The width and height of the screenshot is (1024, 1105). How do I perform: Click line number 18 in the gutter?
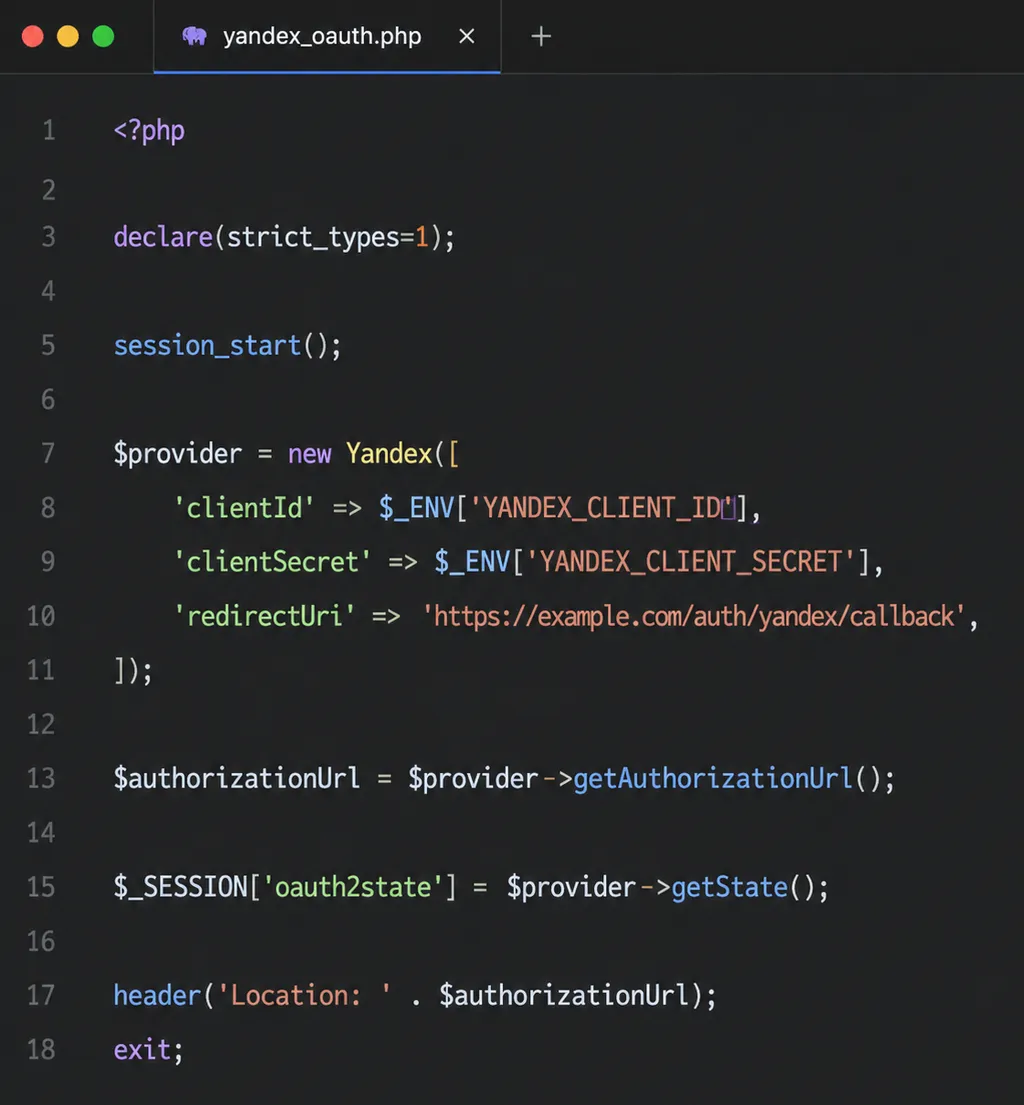coord(41,1049)
